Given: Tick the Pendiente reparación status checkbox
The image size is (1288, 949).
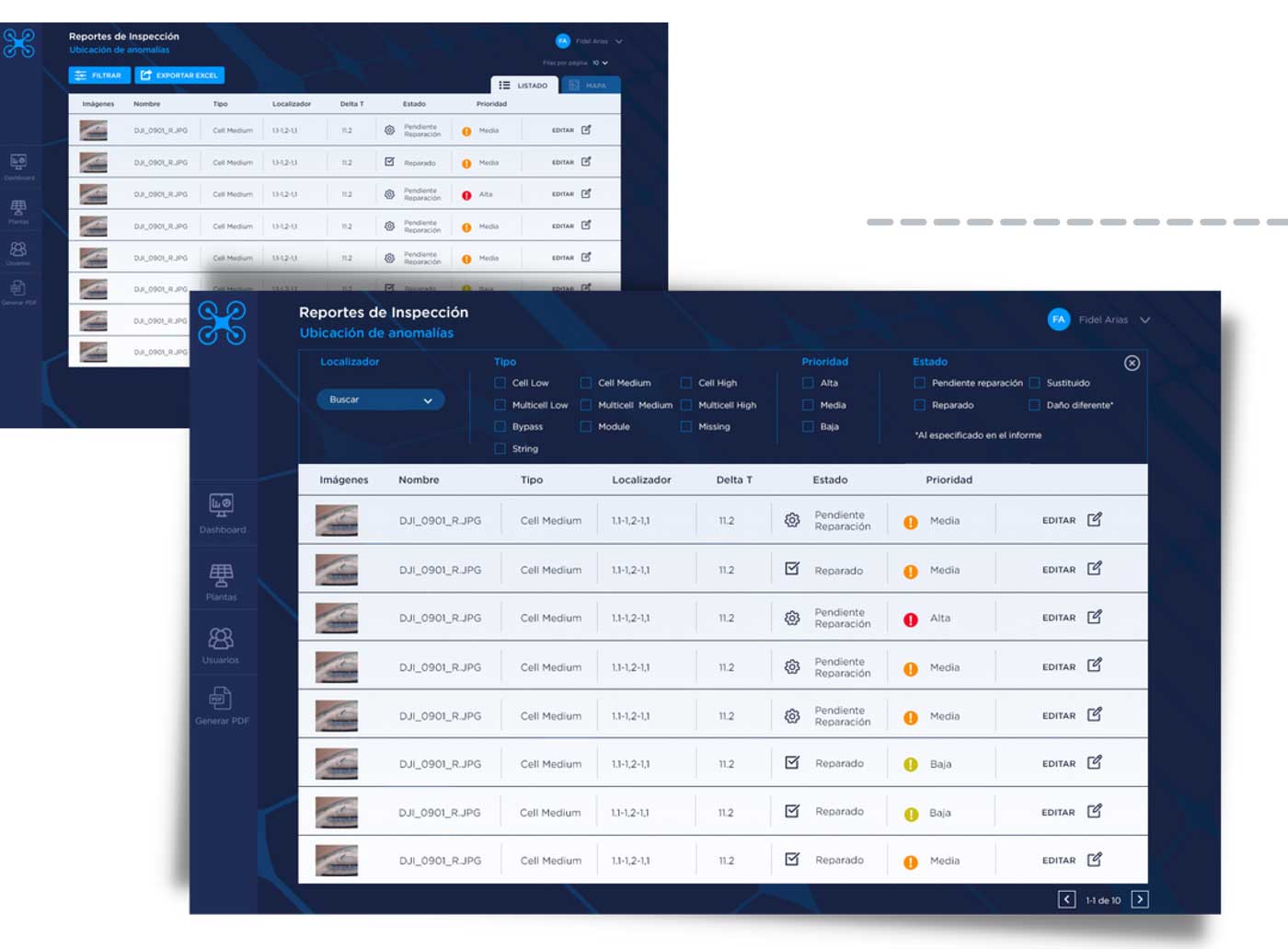Looking at the screenshot, I should (x=919, y=383).
